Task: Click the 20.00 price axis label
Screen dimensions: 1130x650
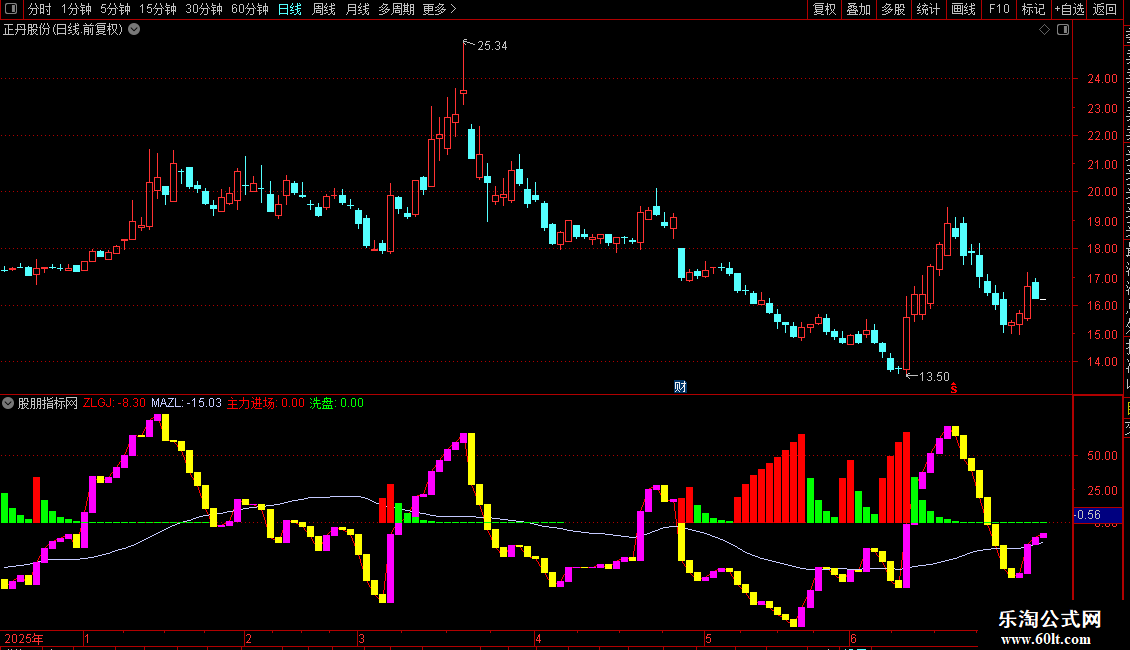Action: [1103, 192]
